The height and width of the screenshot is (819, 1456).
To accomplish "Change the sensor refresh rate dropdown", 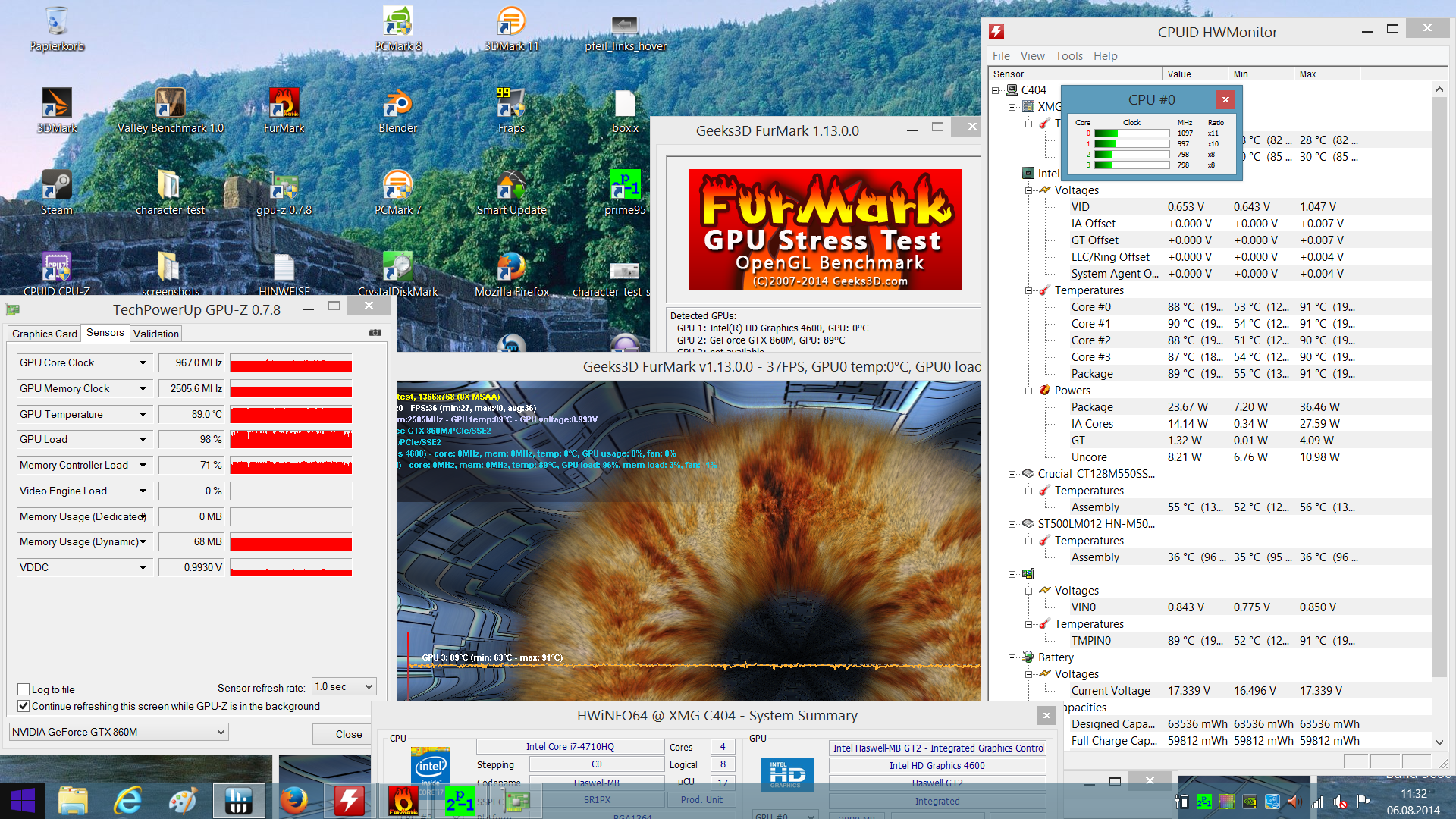I will point(345,687).
